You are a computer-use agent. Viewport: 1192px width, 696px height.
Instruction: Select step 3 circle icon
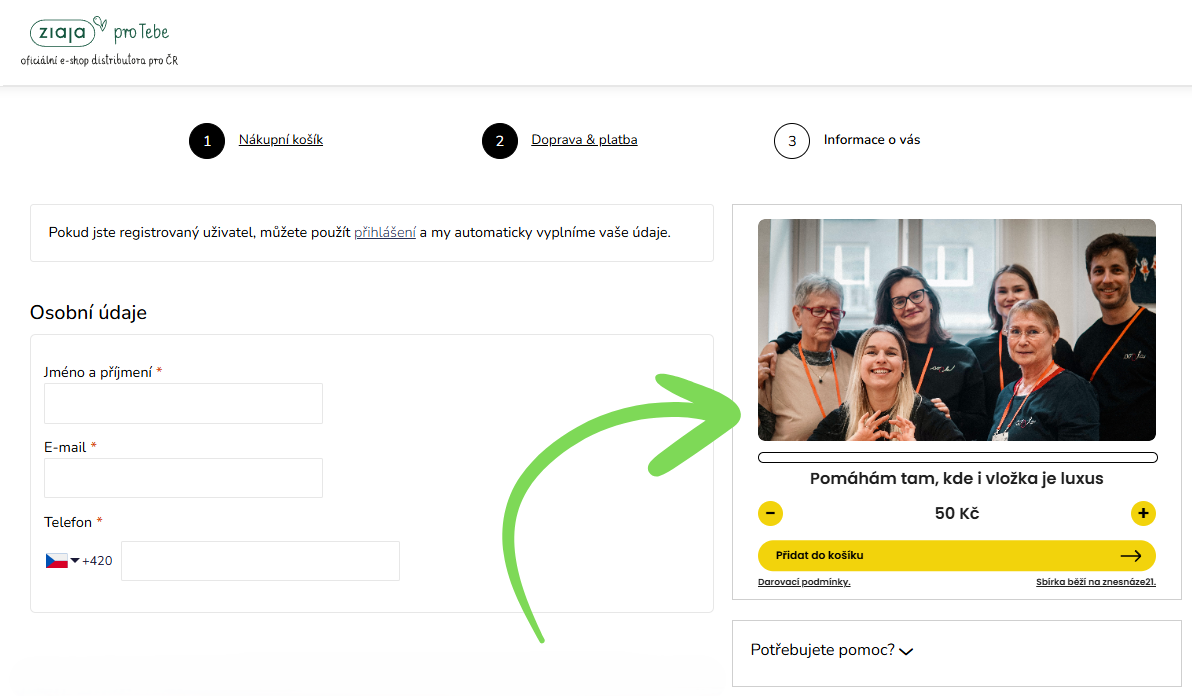coord(791,141)
